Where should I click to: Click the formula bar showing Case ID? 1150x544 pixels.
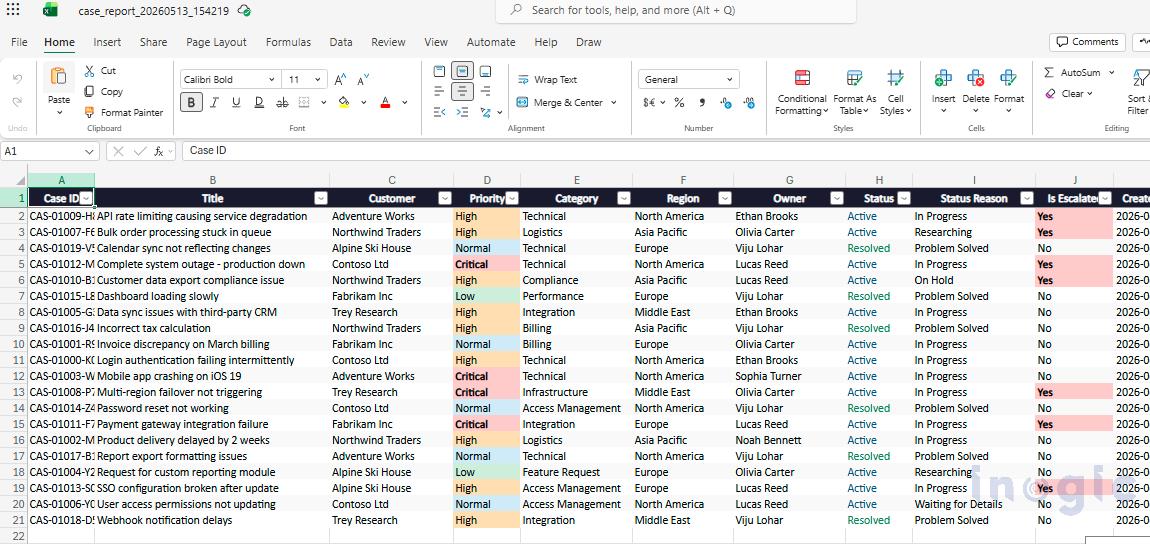click(666, 151)
